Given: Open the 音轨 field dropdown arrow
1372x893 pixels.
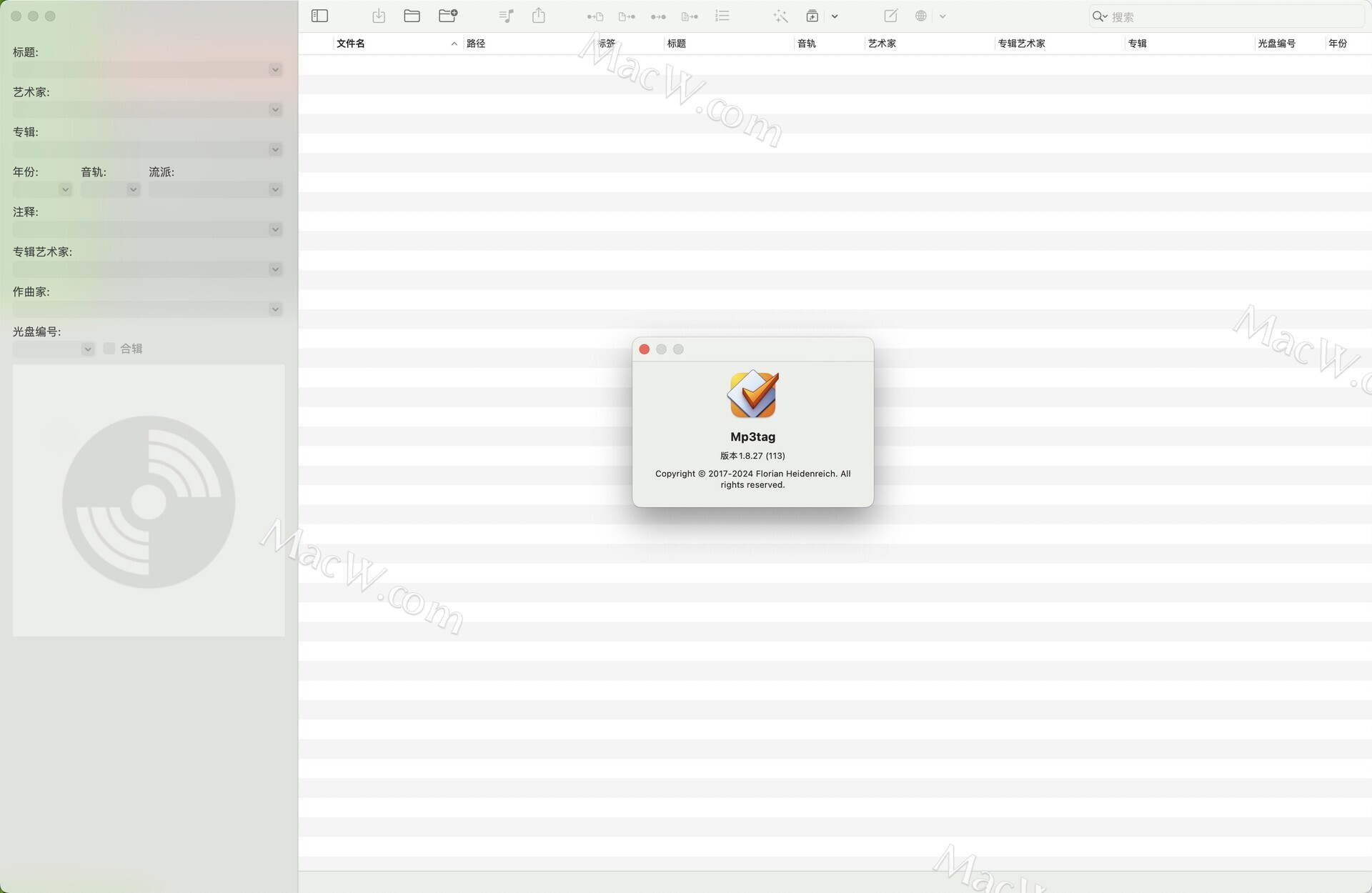Looking at the screenshot, I should click(x=133, y=190).
